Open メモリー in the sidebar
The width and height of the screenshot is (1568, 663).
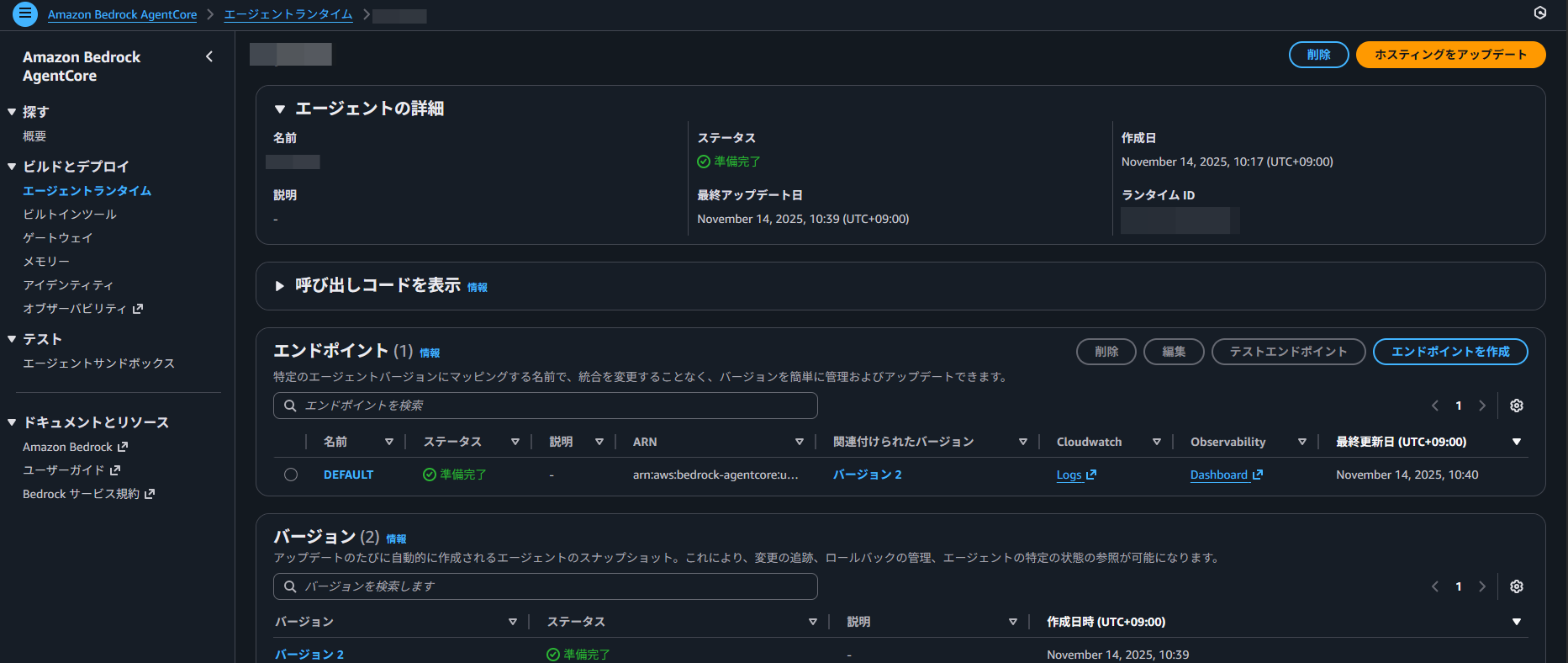click(46, 262)
